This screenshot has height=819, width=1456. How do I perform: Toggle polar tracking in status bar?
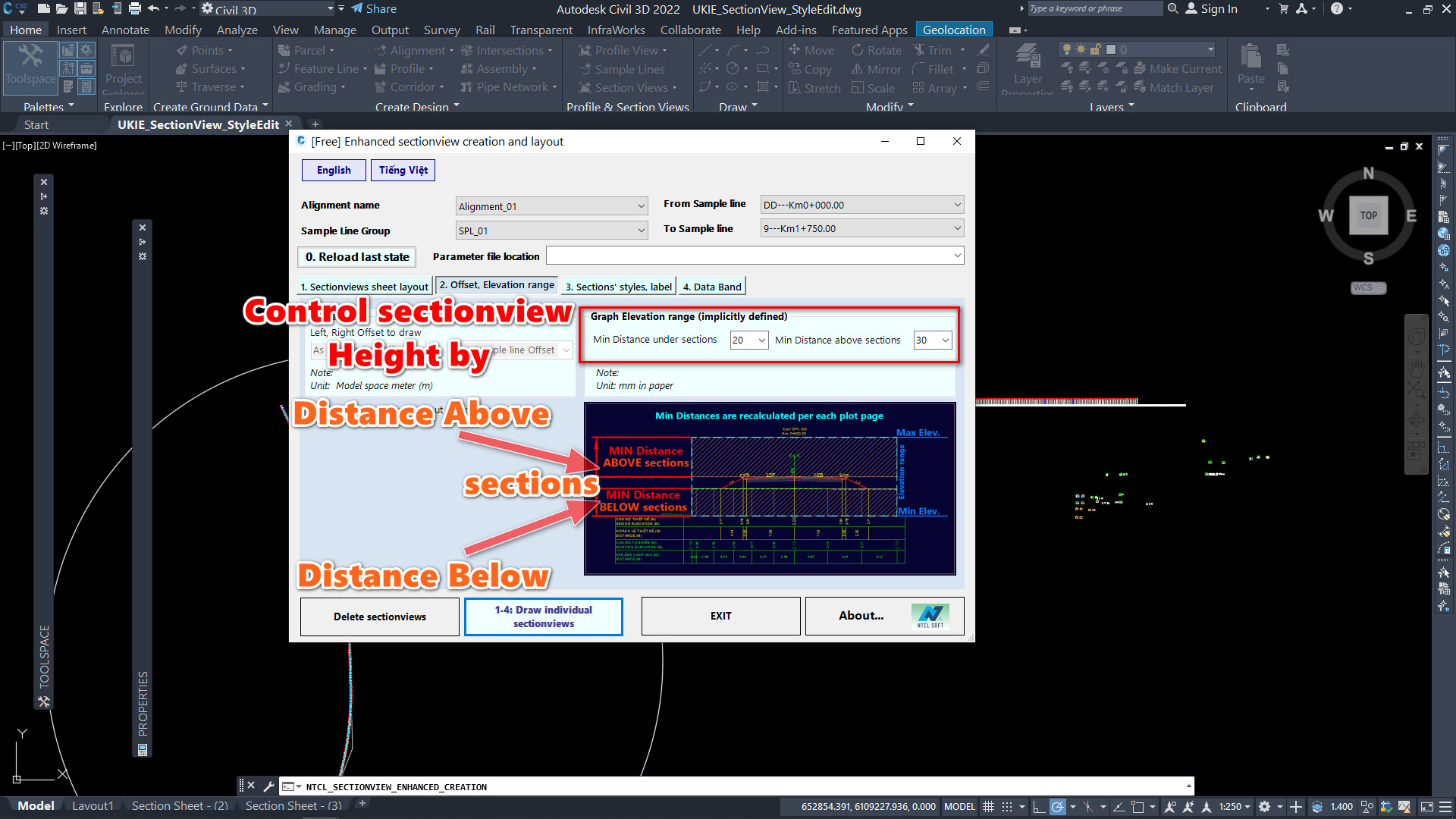(x=1058, y=807)
